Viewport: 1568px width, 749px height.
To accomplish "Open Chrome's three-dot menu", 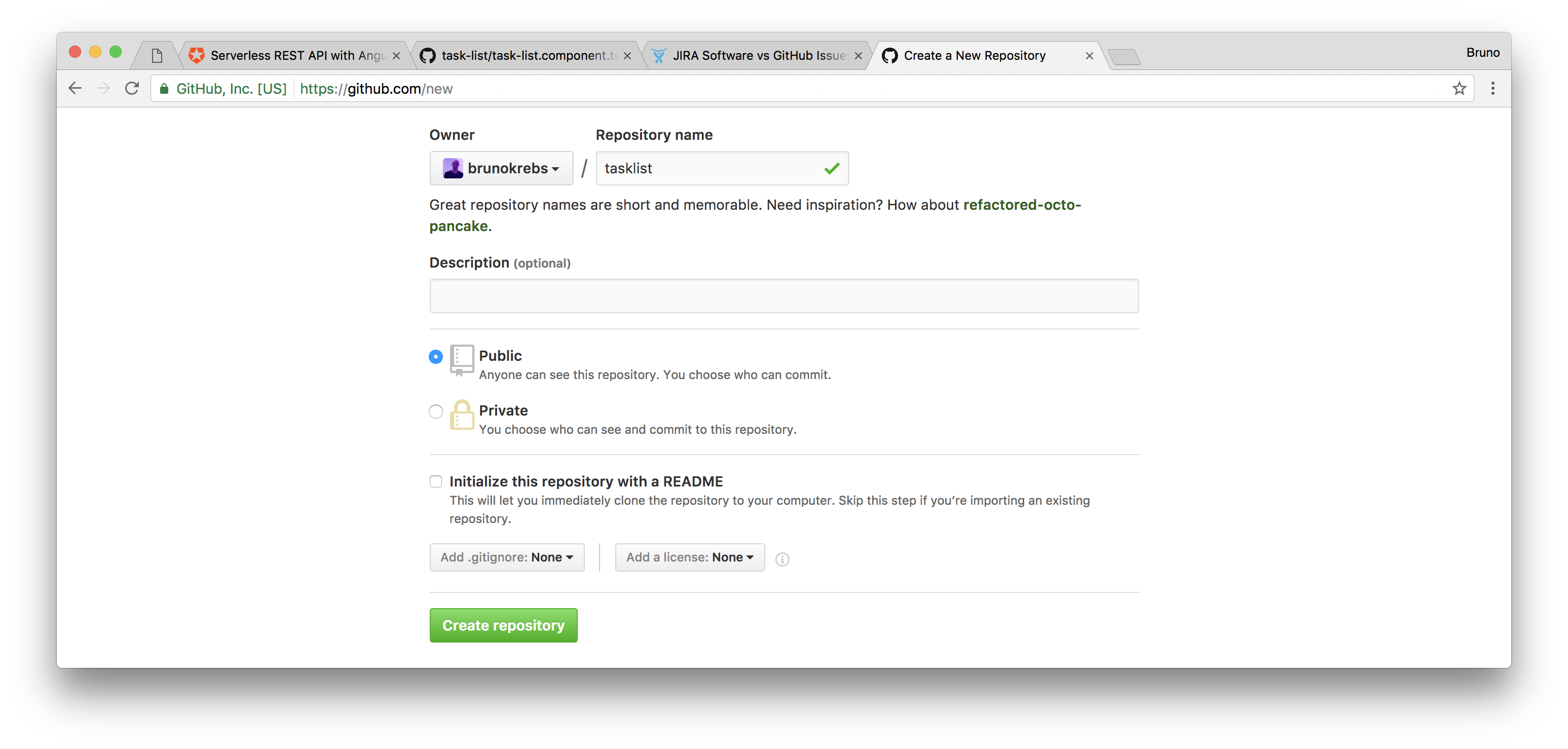I will (x=1492, y=88).
